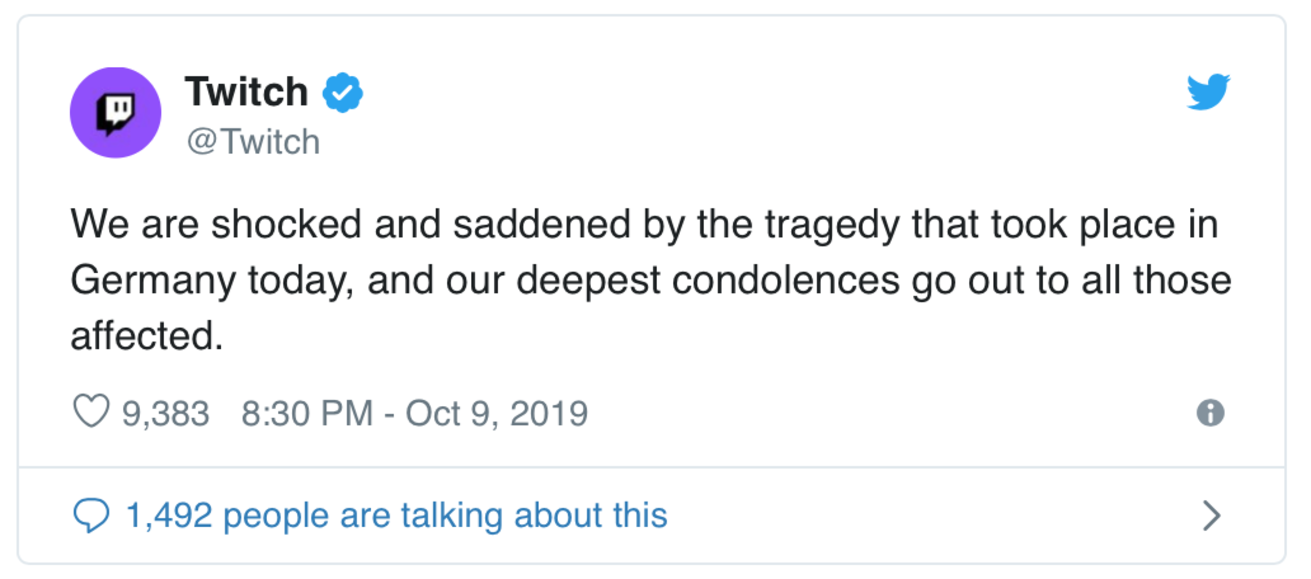1311x579 pixels.
Task: Click the word "affected." in tweet
Action: [x=147, y=337]
